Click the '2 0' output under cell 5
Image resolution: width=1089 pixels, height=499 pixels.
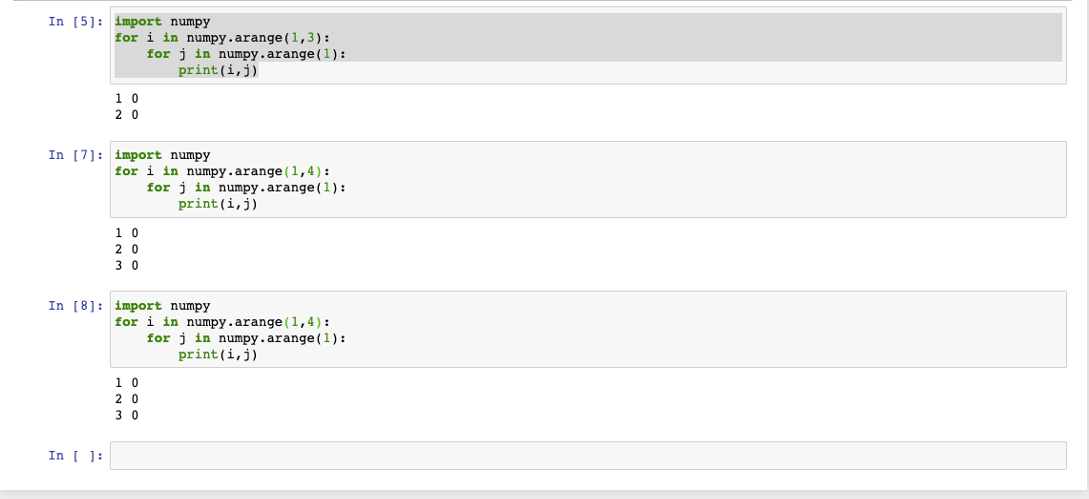tap(126, 115)
